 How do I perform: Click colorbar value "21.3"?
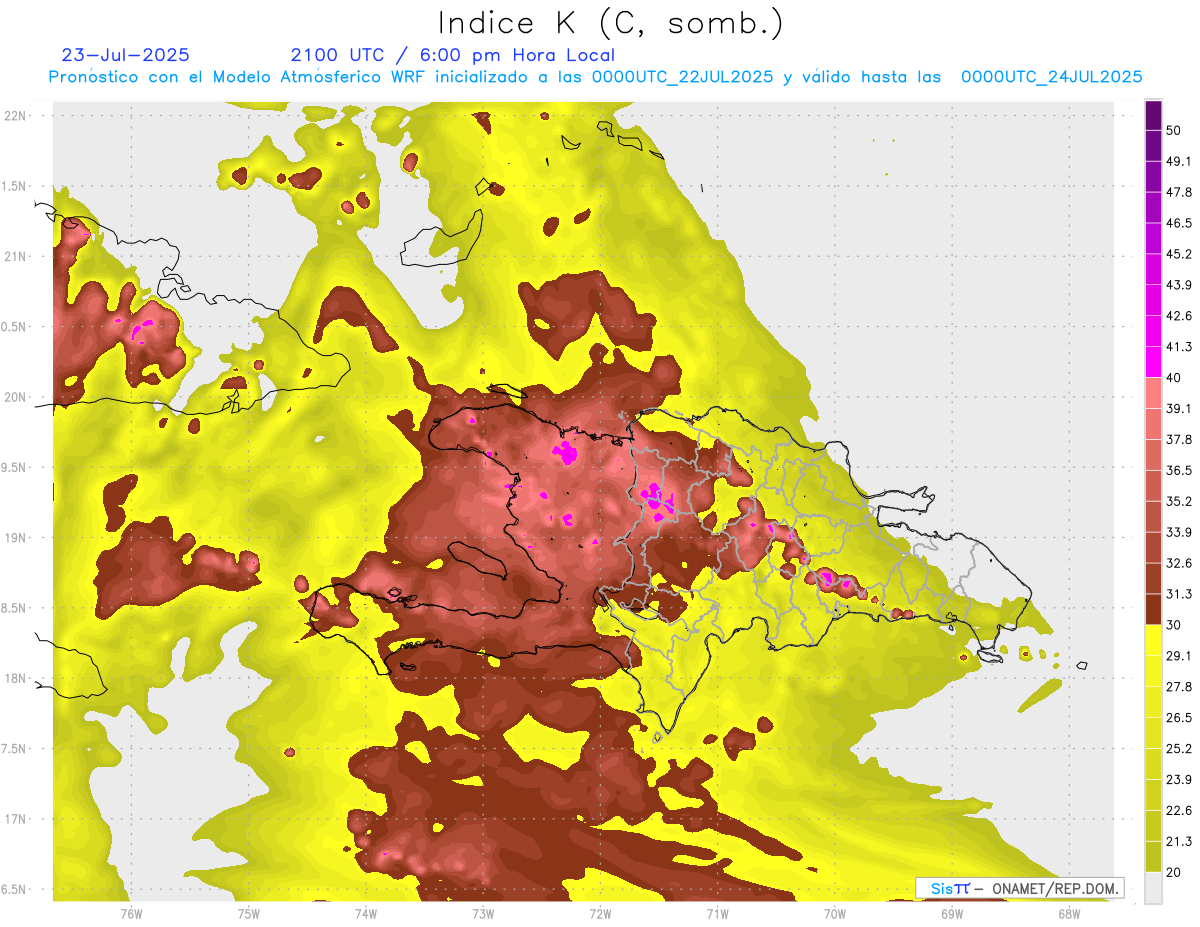1178,842
